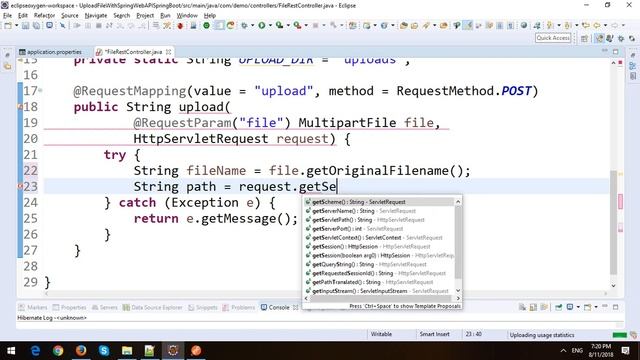Open the Refactor menu

tap(44, 16)
